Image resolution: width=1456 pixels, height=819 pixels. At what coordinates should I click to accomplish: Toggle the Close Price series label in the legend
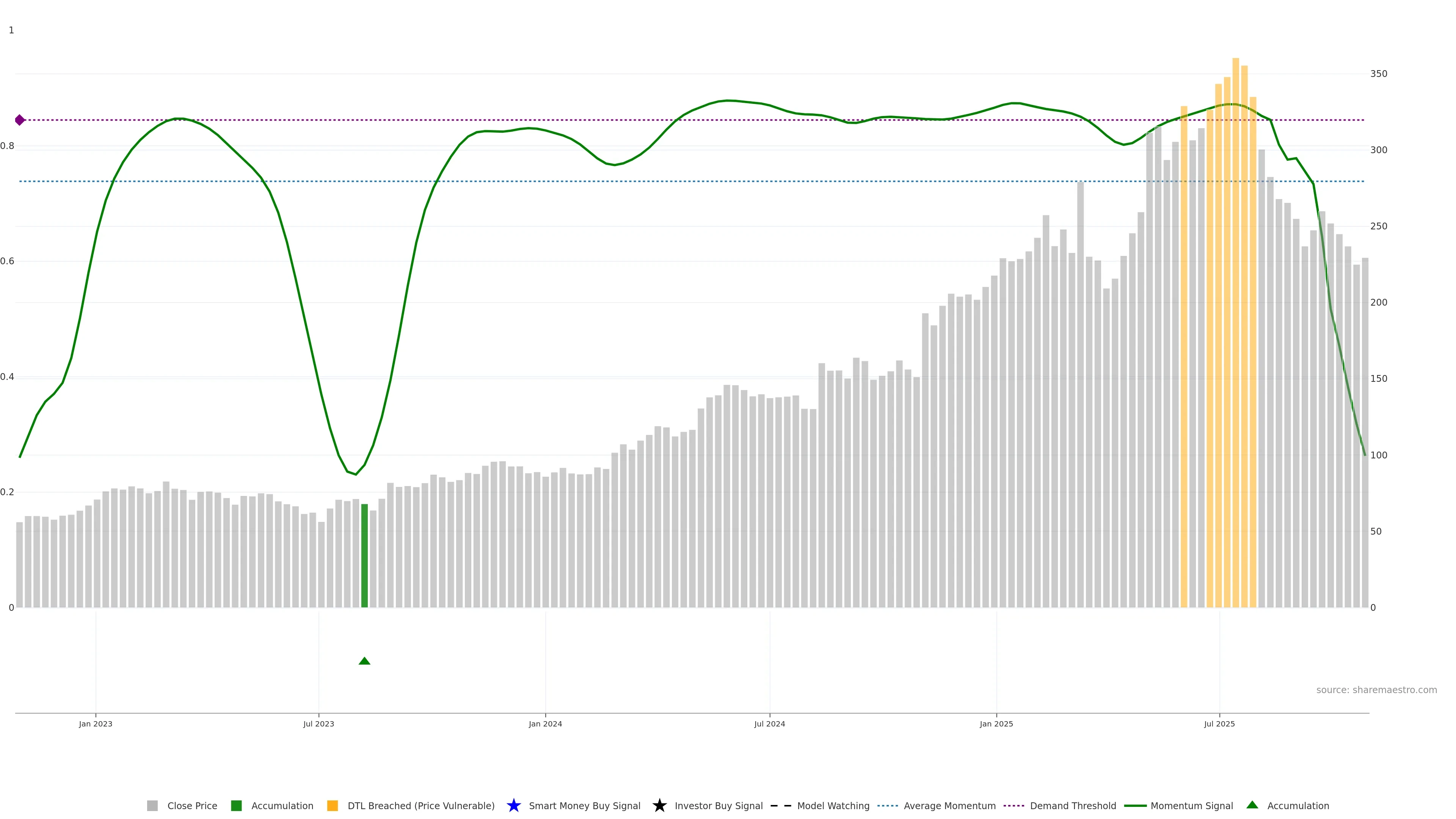(x=192, y=805)
